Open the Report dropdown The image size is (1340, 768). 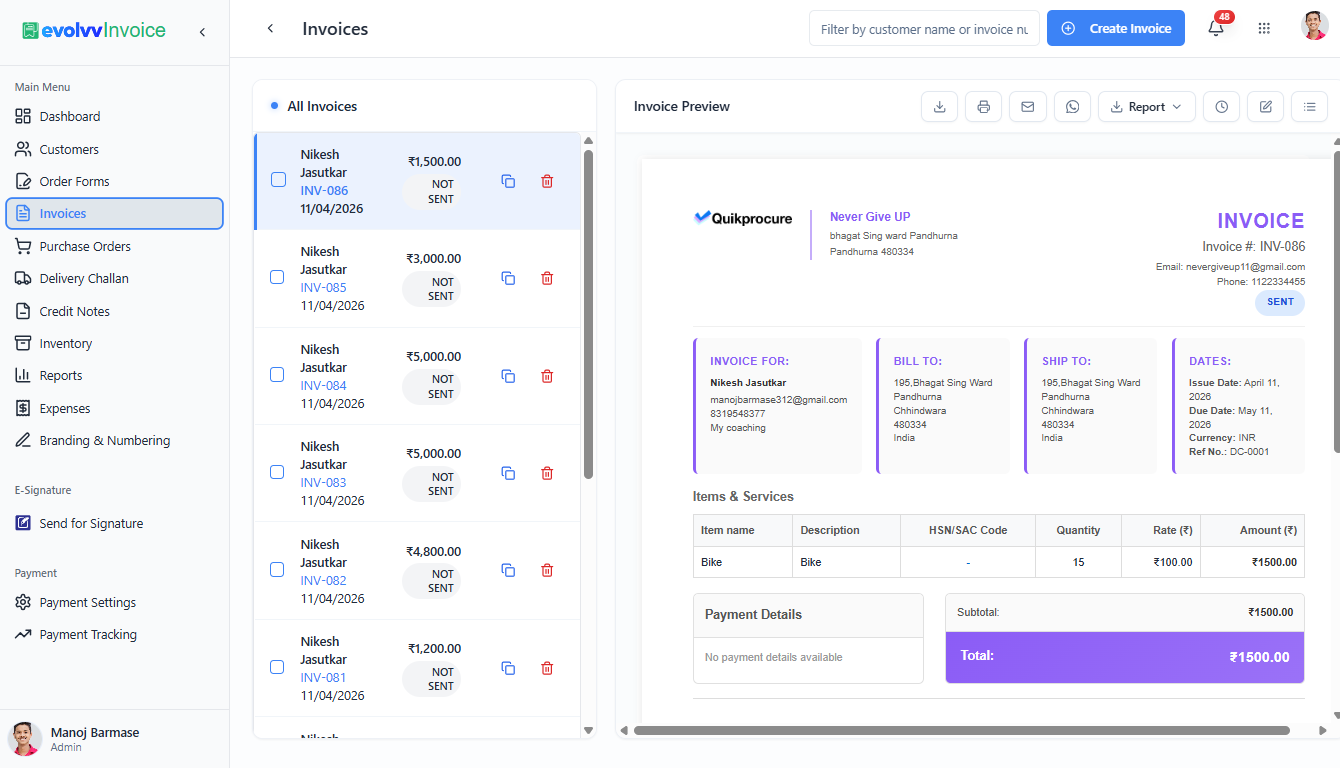pyautogui.click(x=1146, y=107)
